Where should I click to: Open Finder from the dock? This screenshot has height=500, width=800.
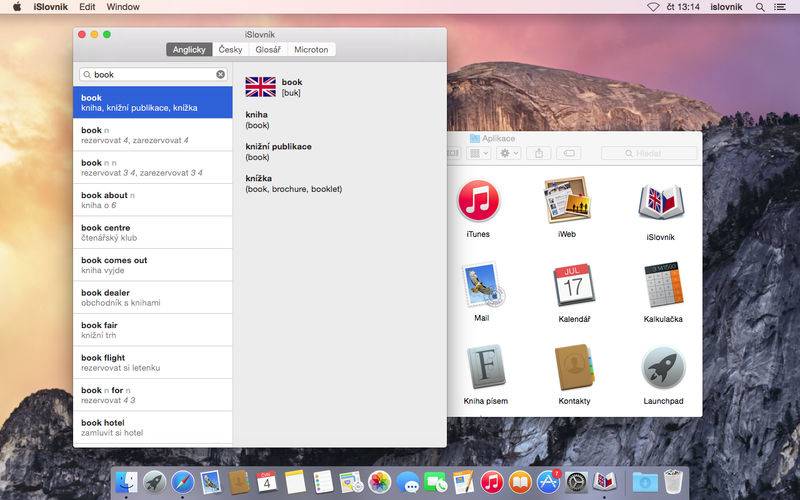pos(126,482)
